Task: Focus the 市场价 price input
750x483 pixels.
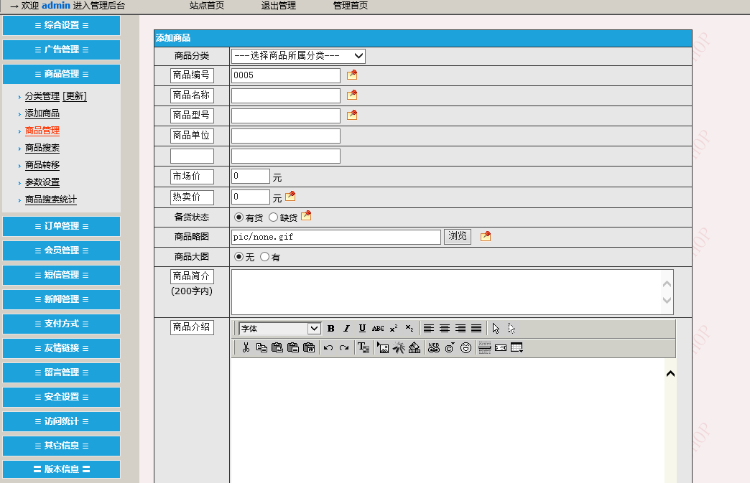Action: [250, 176]
